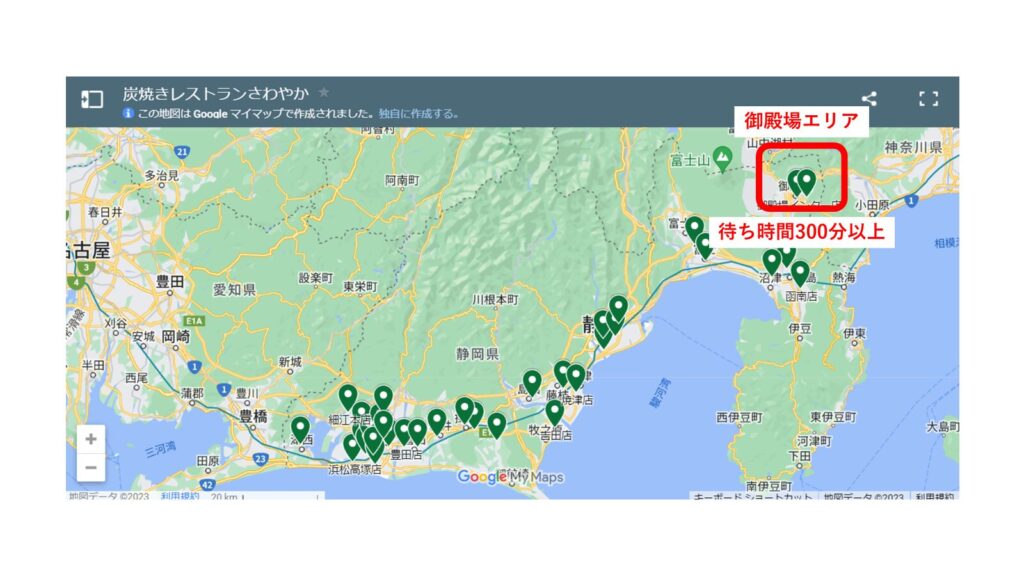The height and width of the screenshot is (576, 1024).
Task: Open the map legend side panel
Action: tap(92, 99)
